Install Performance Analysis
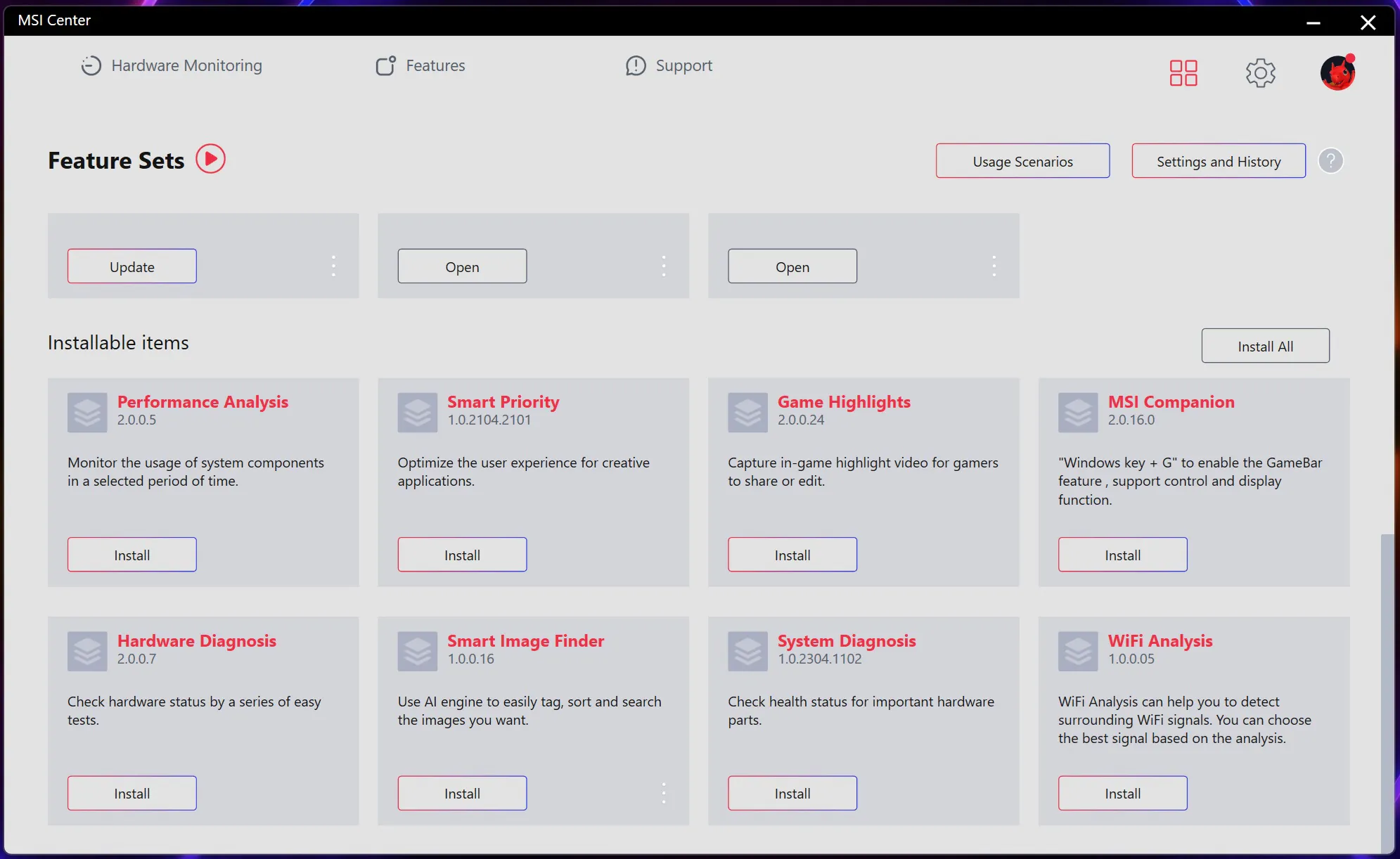Viewport: 1400px width, 859px height. [132, 555]
